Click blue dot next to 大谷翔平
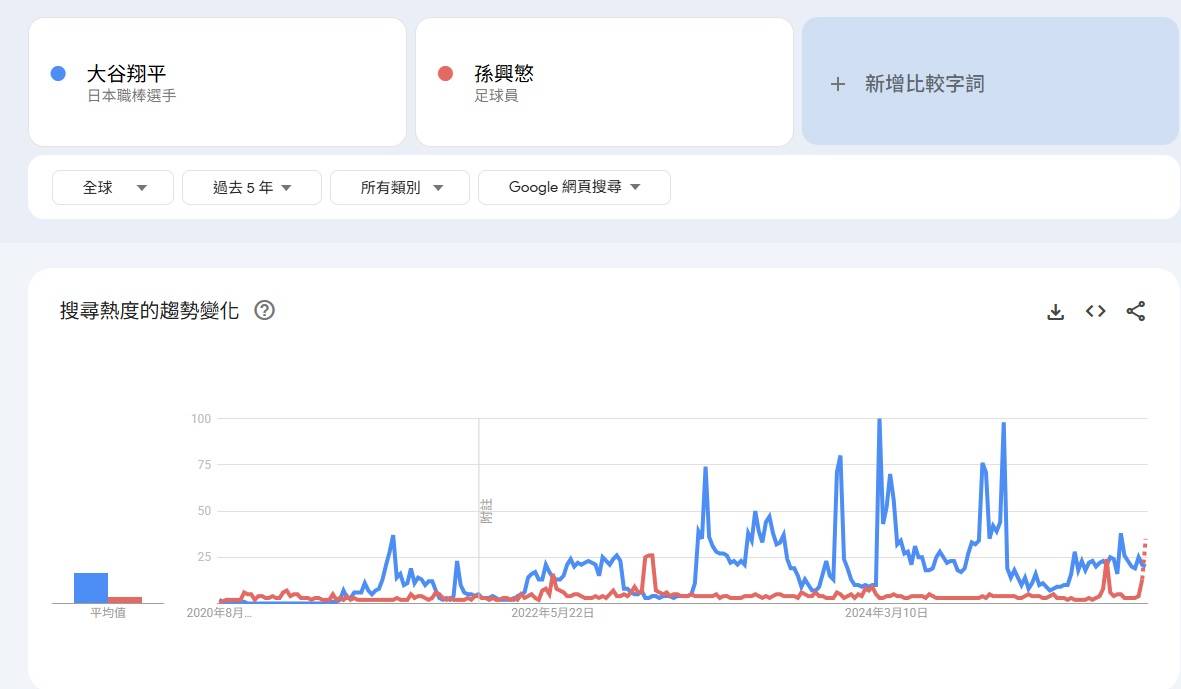The image size is (1181, 689). click(x=58, y=73)
